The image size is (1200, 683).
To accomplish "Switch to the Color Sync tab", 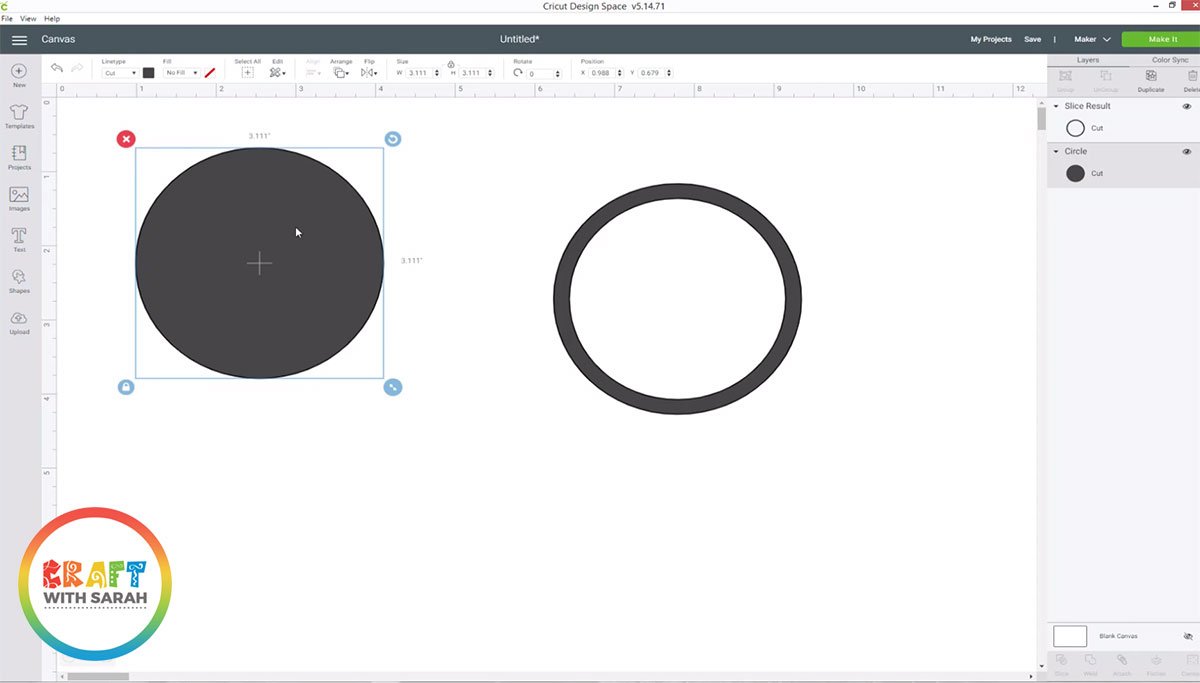I will click(1170, 60).
